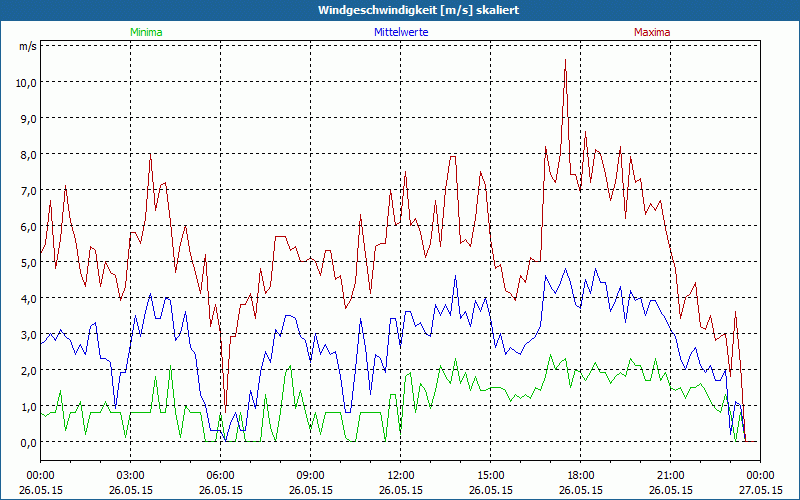The height and width of the screenshot is (500, 800).
Task: Click the '21:00' time axis label
Action: pos(670,476)
